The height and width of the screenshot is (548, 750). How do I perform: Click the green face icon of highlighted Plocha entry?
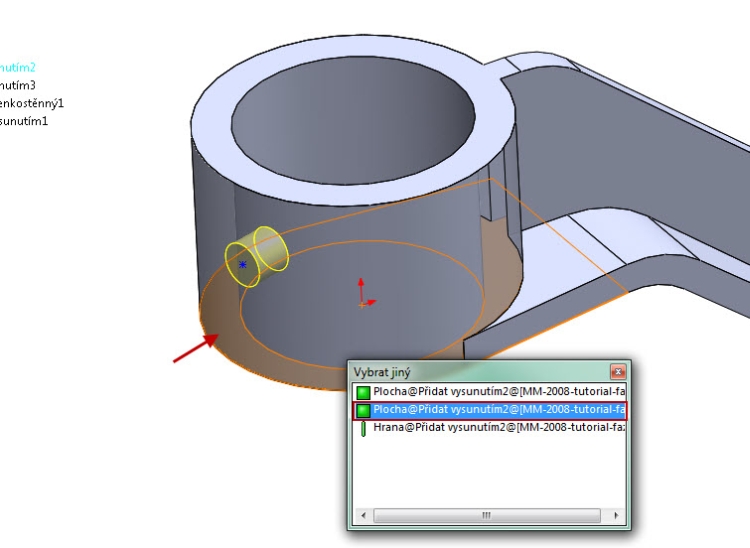point(363,410)
